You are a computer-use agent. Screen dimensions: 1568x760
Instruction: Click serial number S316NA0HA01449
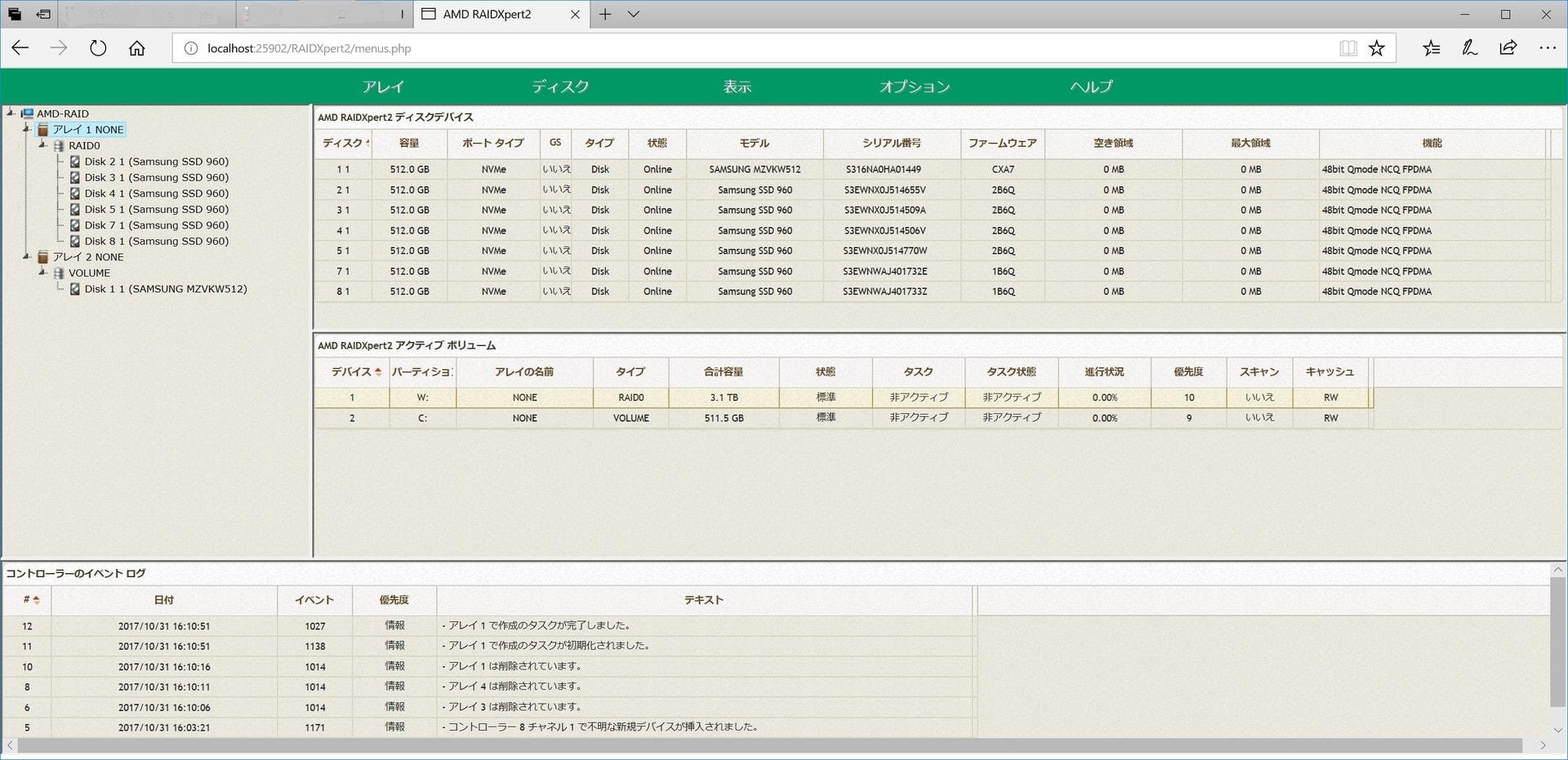click(884, 170)
